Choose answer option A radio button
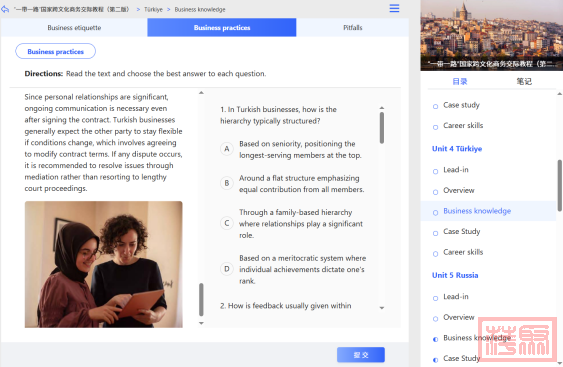563x367 pixels. (227, 149)
